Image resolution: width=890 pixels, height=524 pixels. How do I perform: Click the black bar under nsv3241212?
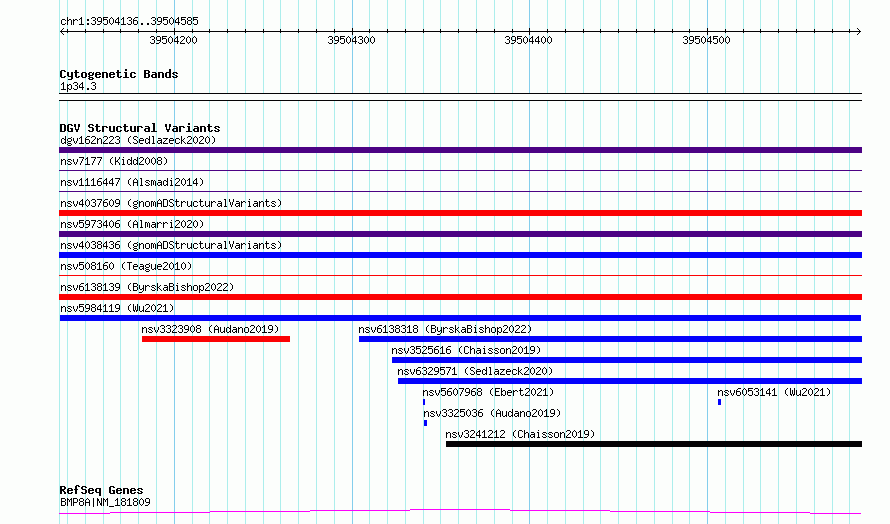click(654, 444)
